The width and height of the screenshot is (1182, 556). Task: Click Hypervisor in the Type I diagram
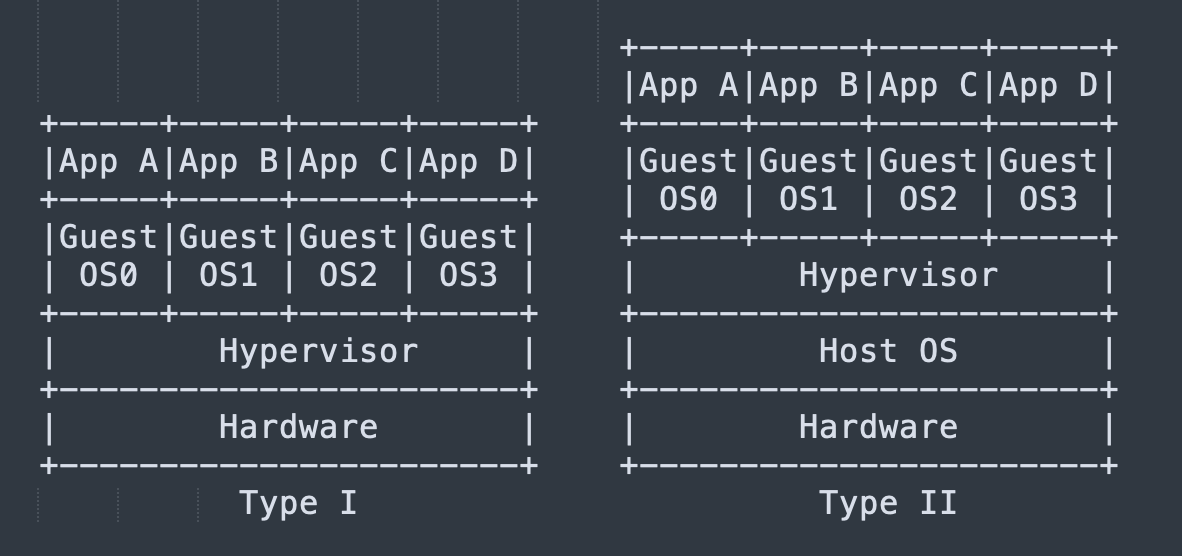click(x=318, y=352)
